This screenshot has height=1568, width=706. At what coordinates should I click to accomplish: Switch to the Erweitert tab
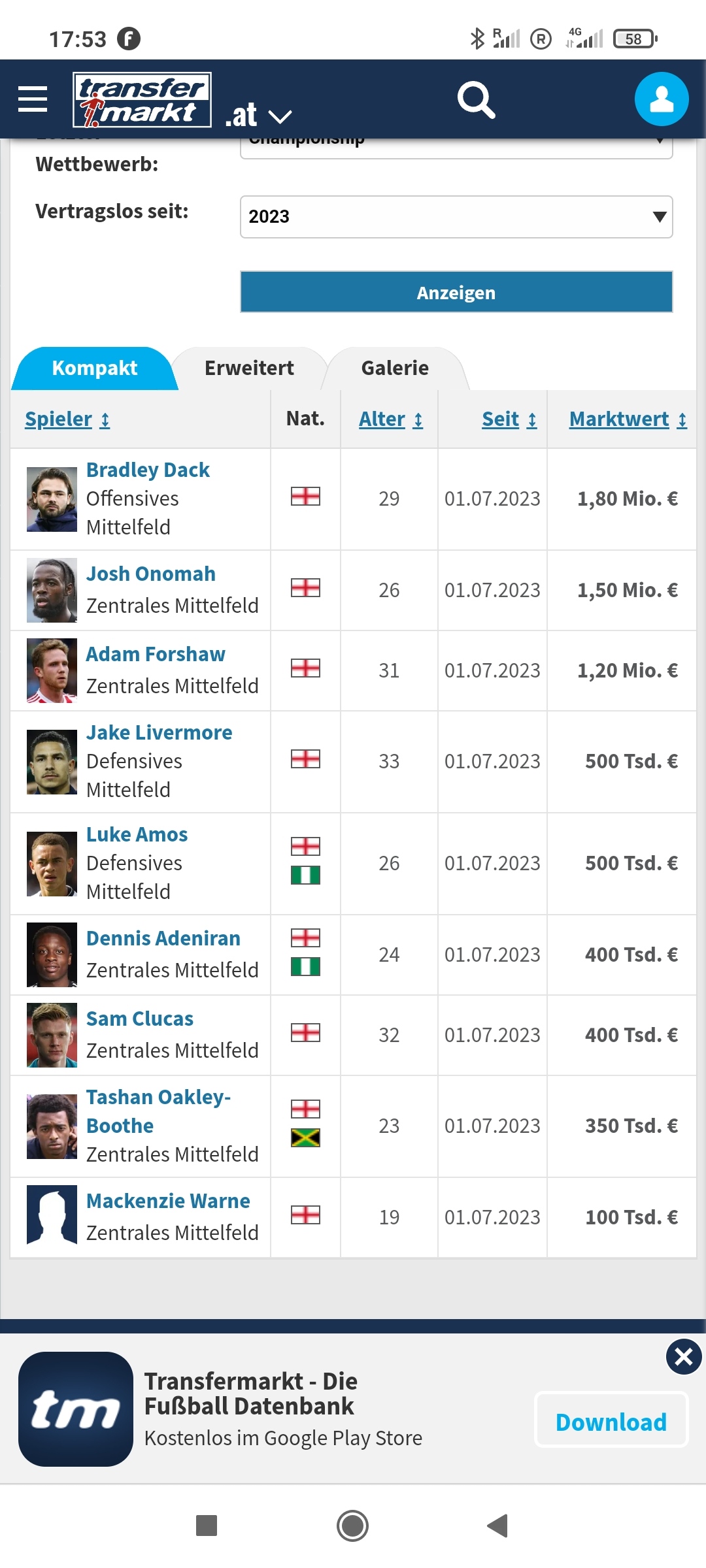pos(249,368)
